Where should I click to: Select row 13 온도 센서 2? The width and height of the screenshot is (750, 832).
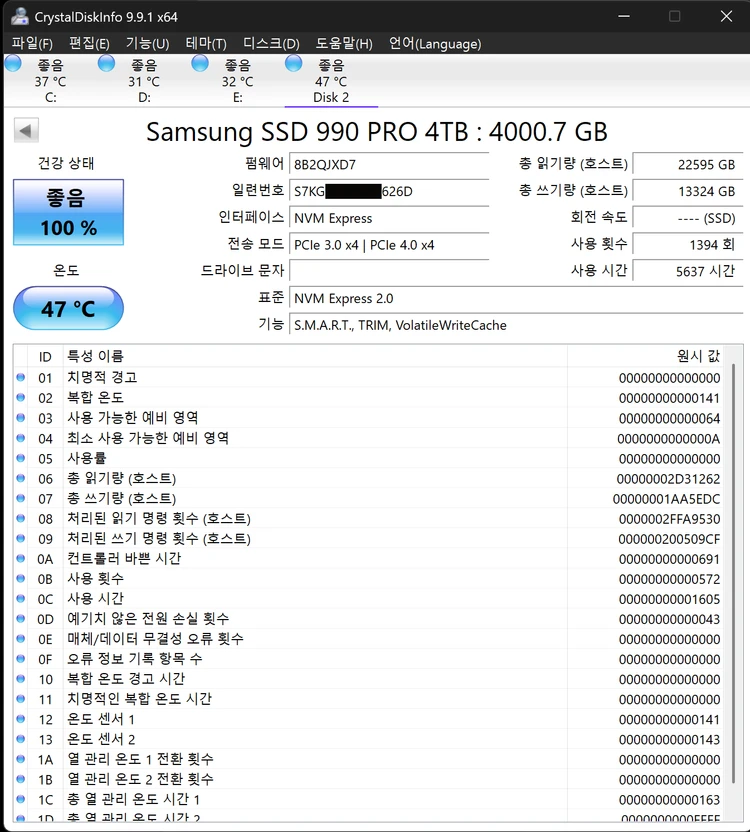(x=370, y=739)
